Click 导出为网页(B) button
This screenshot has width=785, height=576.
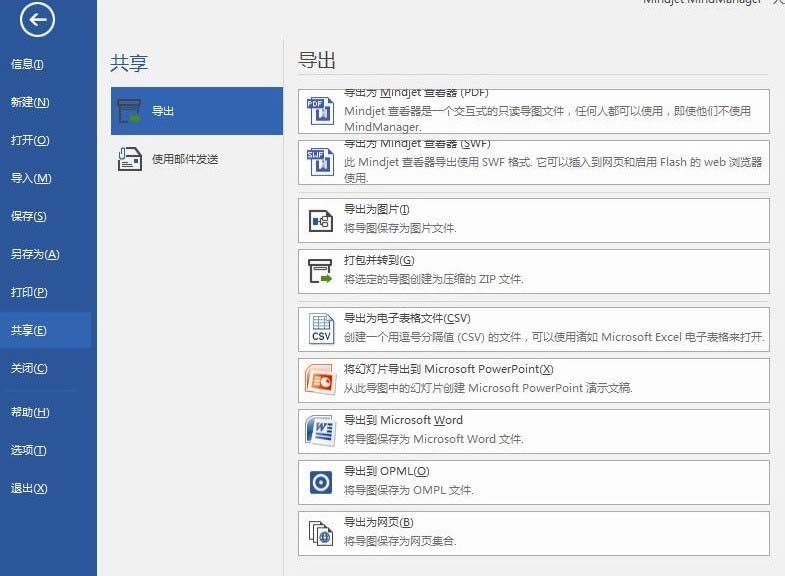534,533
